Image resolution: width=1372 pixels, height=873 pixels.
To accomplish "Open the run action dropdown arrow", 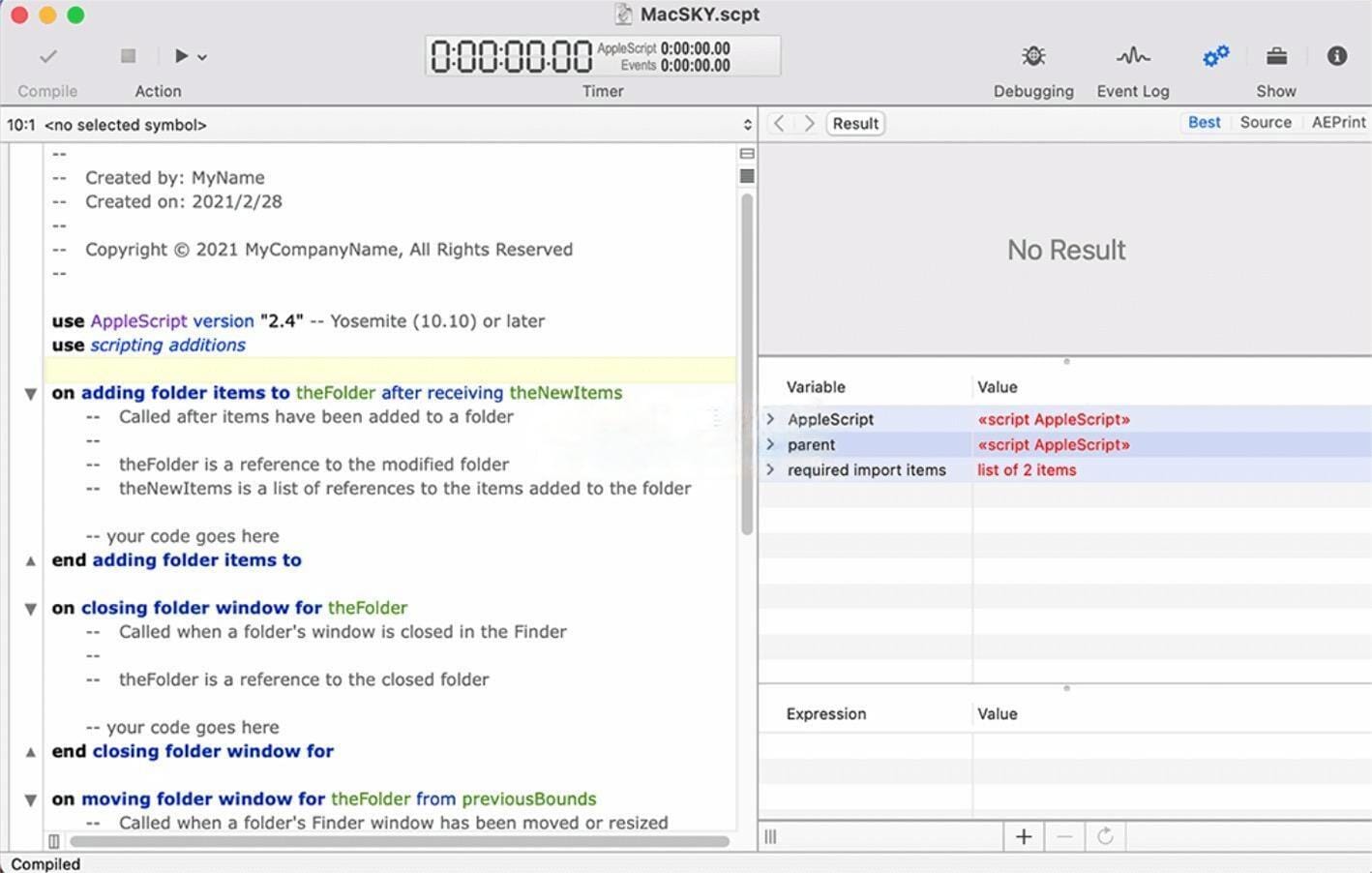I will click(x=202, y=57).
